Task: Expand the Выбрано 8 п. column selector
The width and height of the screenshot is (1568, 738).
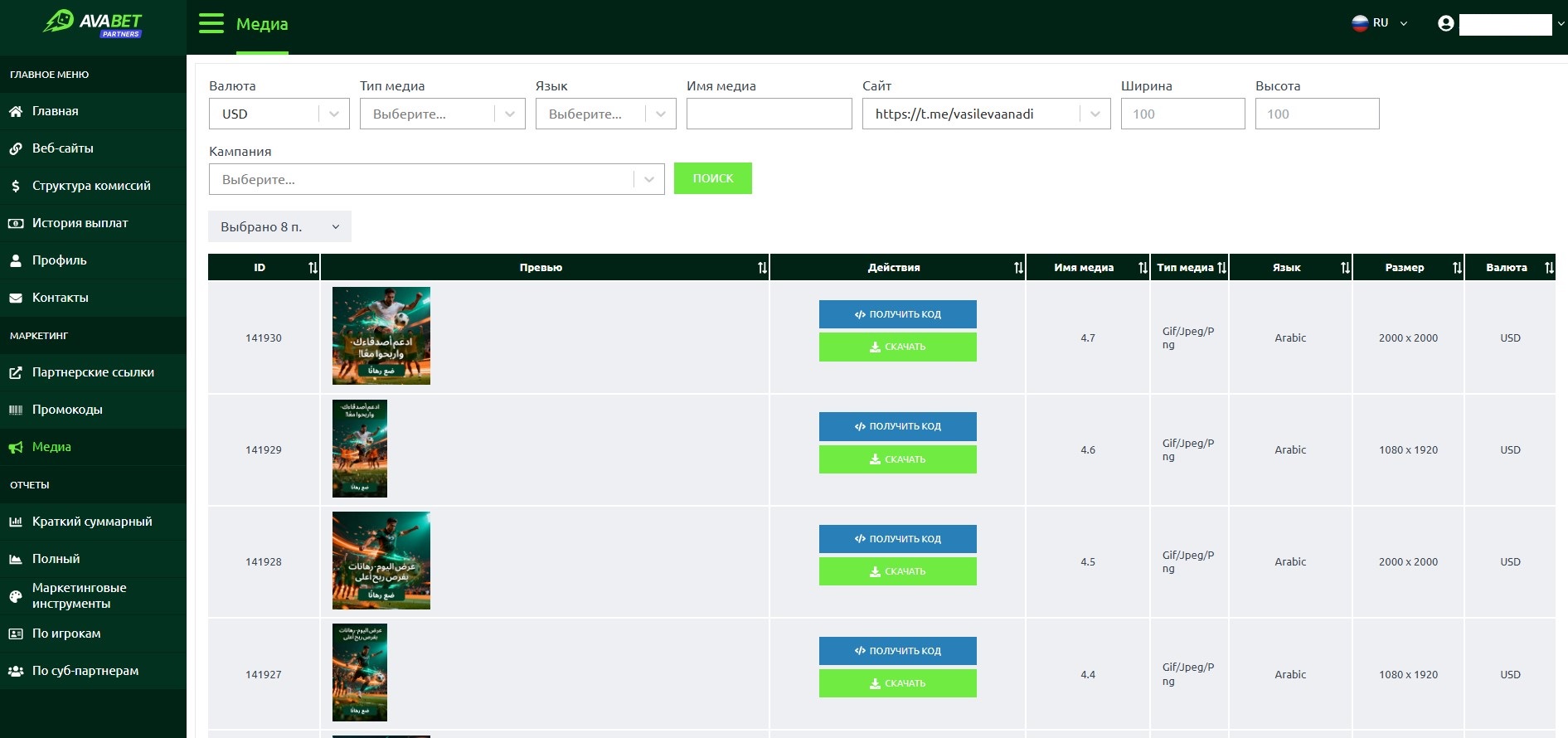Action: [279, 227]
